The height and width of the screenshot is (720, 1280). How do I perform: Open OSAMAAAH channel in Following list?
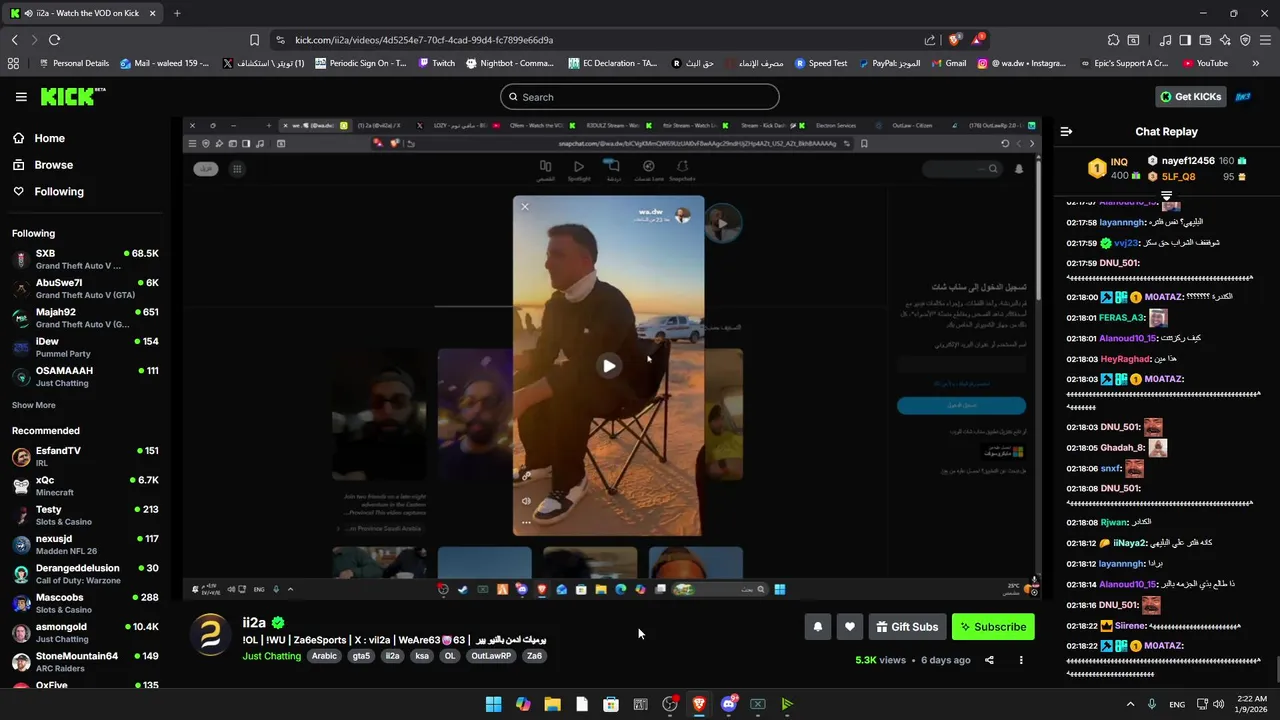point(85,376)
